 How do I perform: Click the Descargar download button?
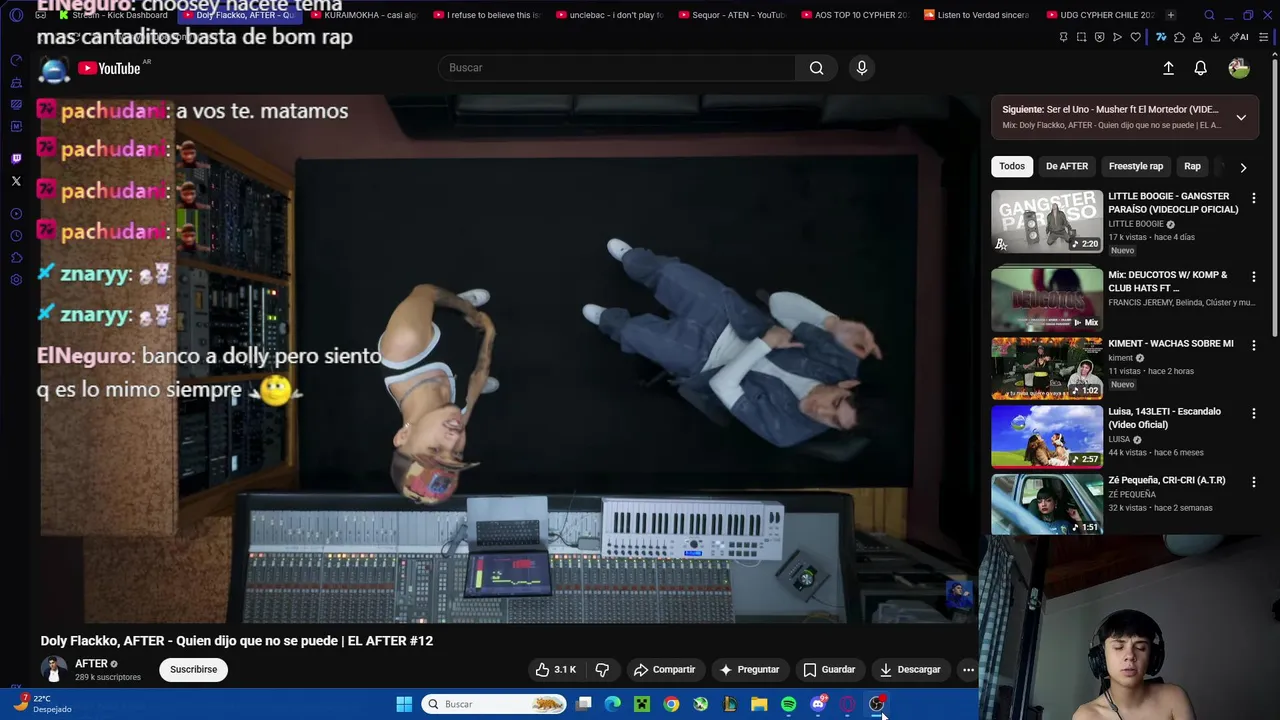[x=910, y=670]
